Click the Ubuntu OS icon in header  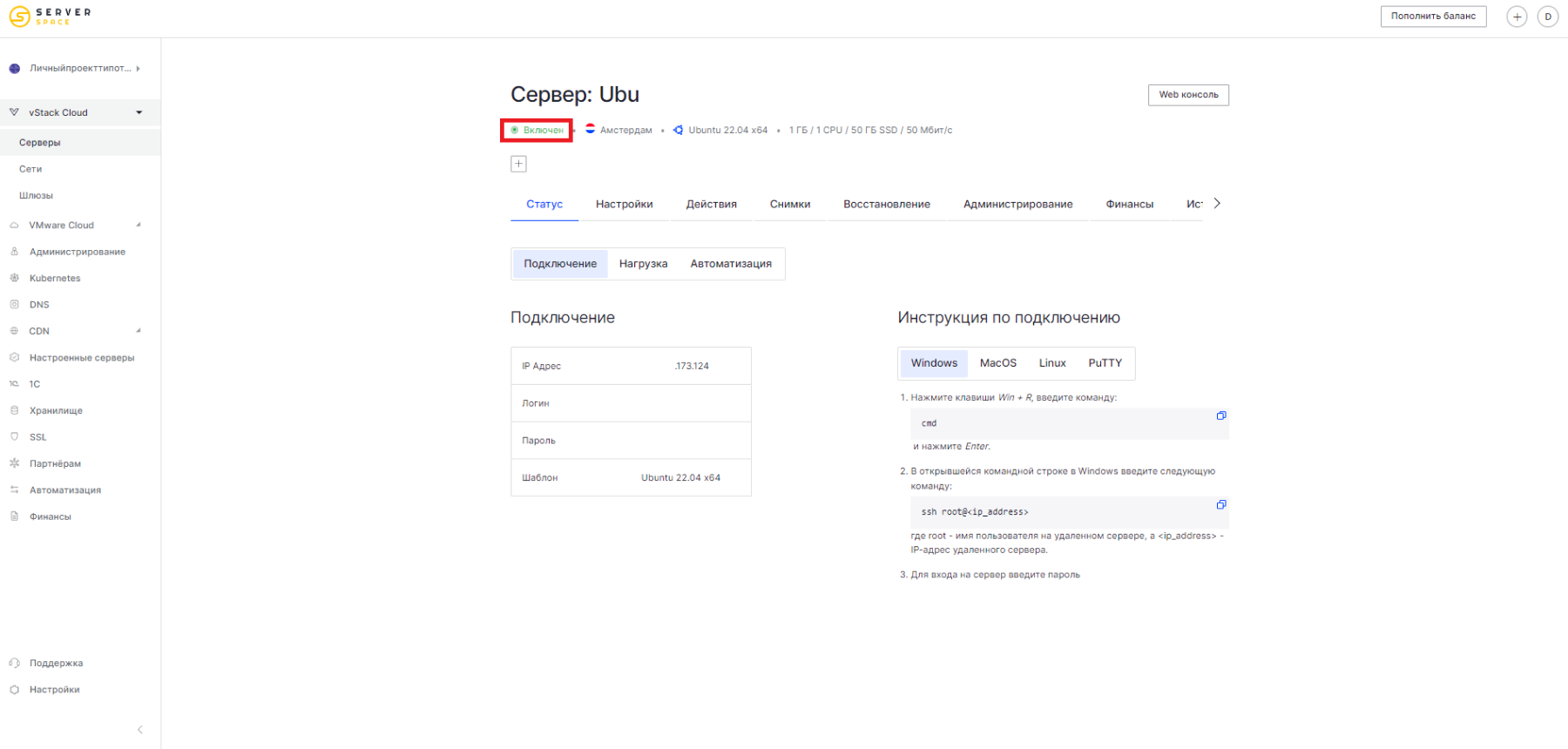(x=678, y=130)
